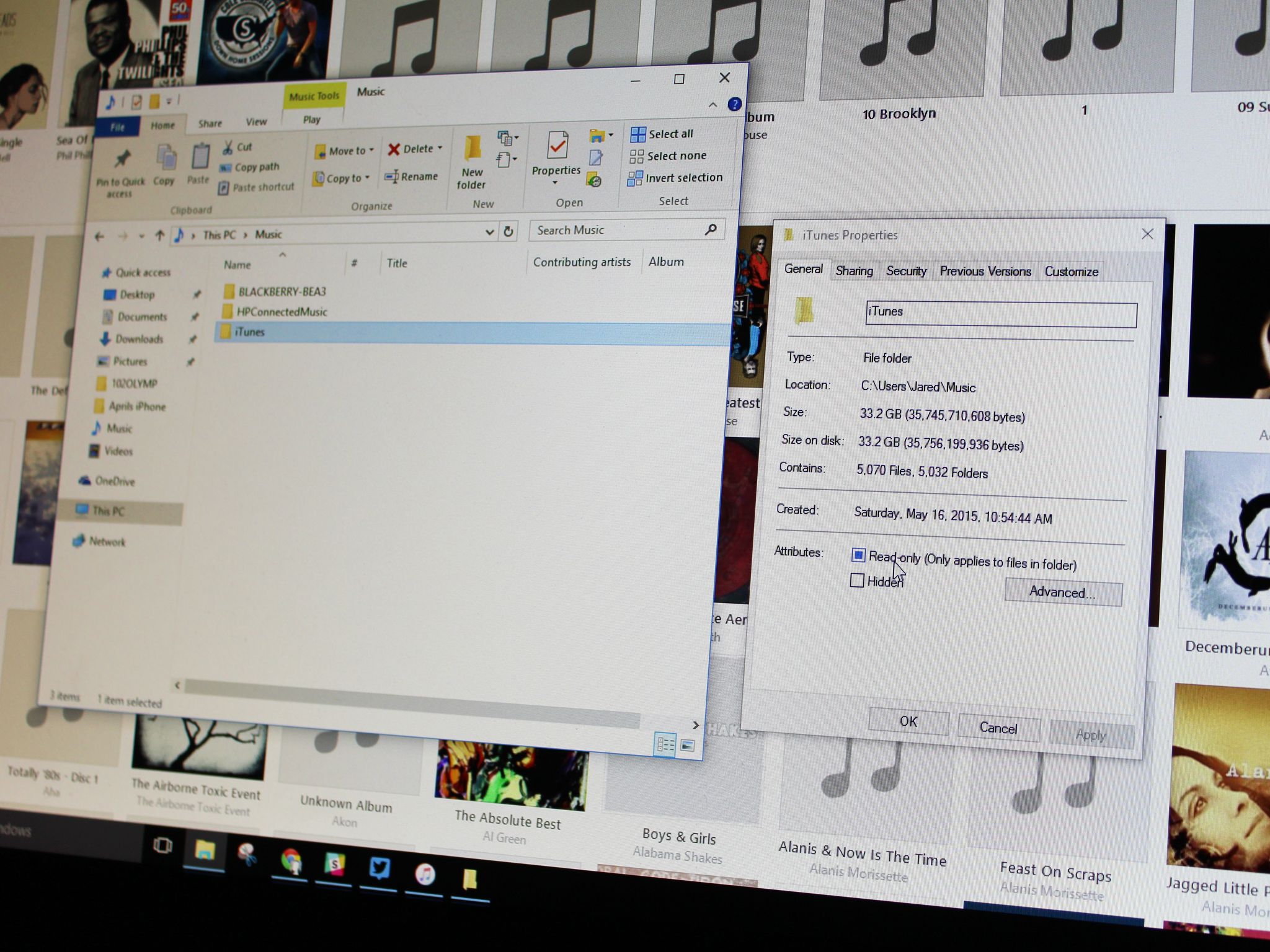Expand the Copy to dropdown
1270x952 pixels.
367,178
